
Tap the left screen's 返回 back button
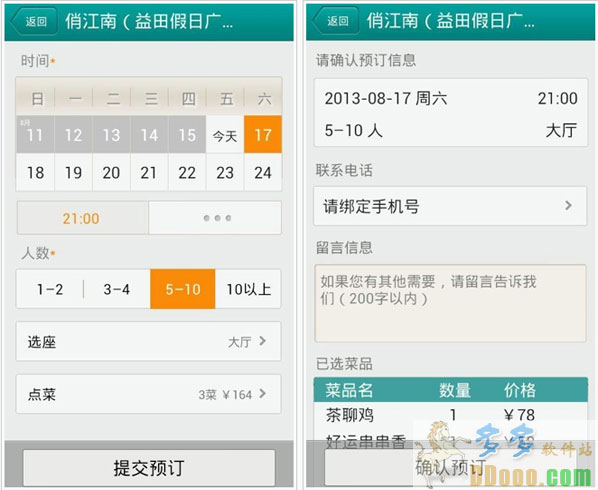(34, 21)
